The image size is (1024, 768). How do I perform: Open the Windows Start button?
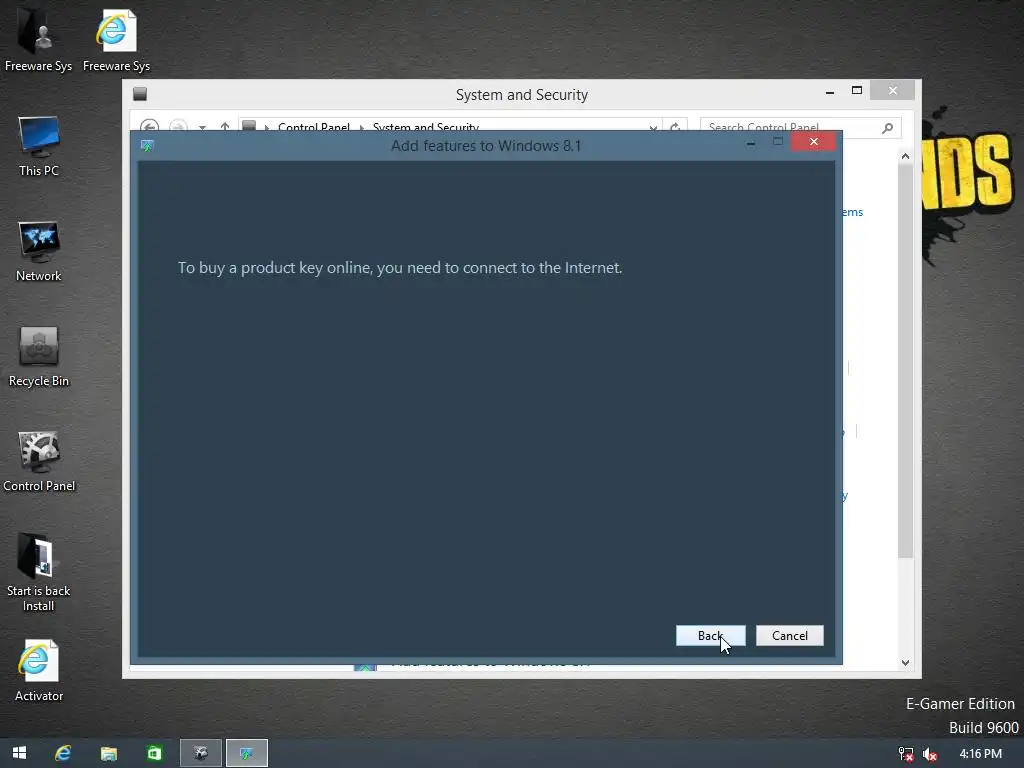pyautogui.click(x=20, y=753)
